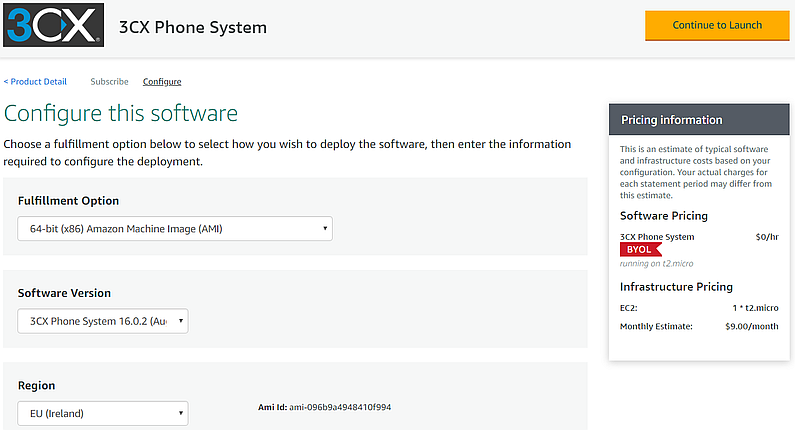
Task: Click the 3CX Phone System pricing entry
Action: (x=657, y=237)
